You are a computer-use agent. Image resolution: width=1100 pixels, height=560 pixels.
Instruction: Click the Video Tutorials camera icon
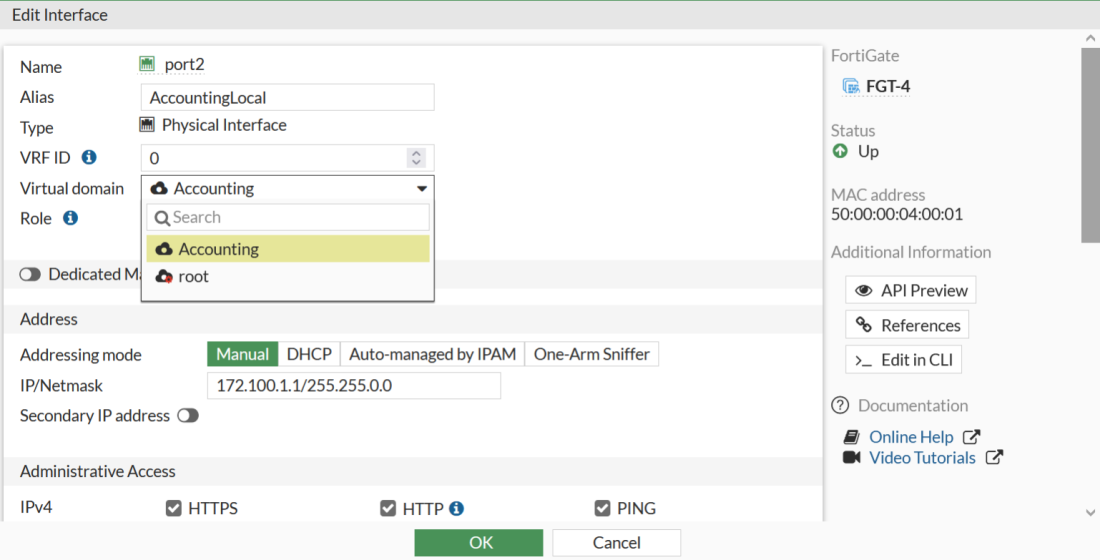pos(851,458)
